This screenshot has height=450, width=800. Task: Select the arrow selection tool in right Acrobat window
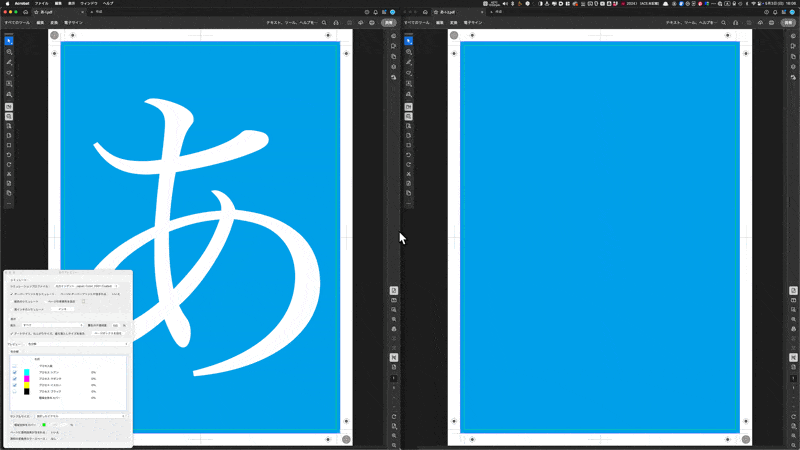click(408, 41)
